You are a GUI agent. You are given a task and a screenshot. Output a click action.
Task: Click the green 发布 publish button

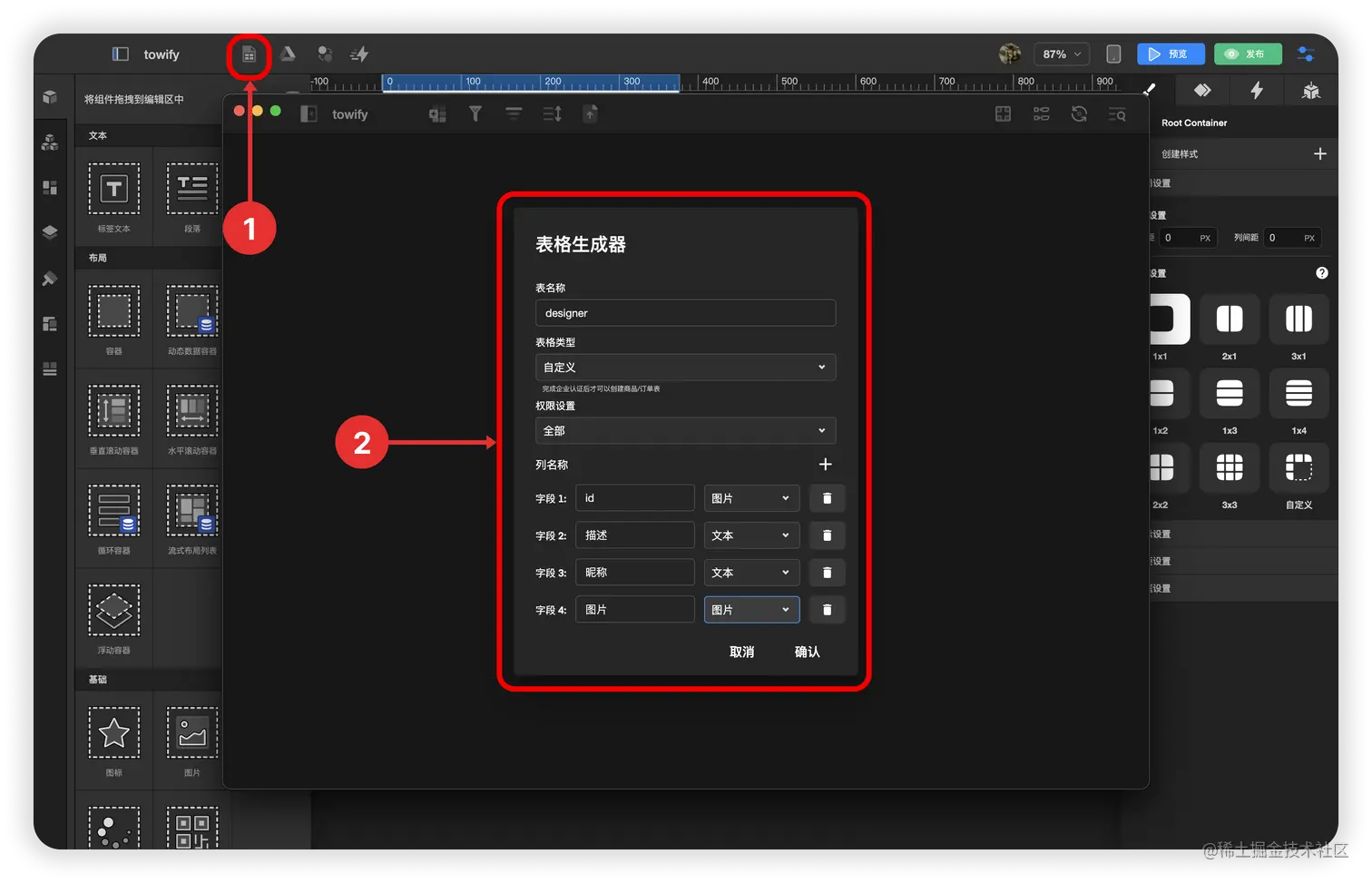[1248, 54]
